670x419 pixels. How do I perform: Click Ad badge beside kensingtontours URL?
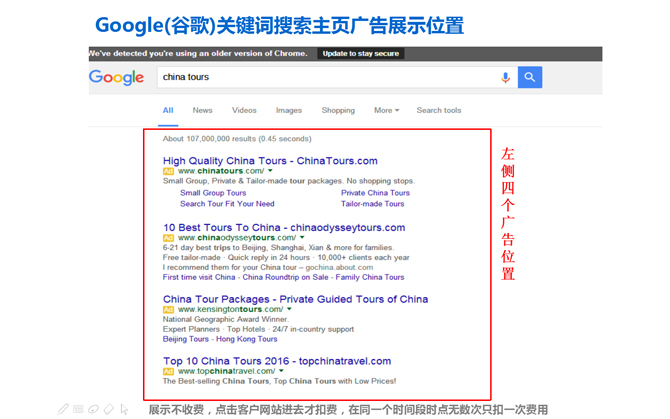coord(168,310)
